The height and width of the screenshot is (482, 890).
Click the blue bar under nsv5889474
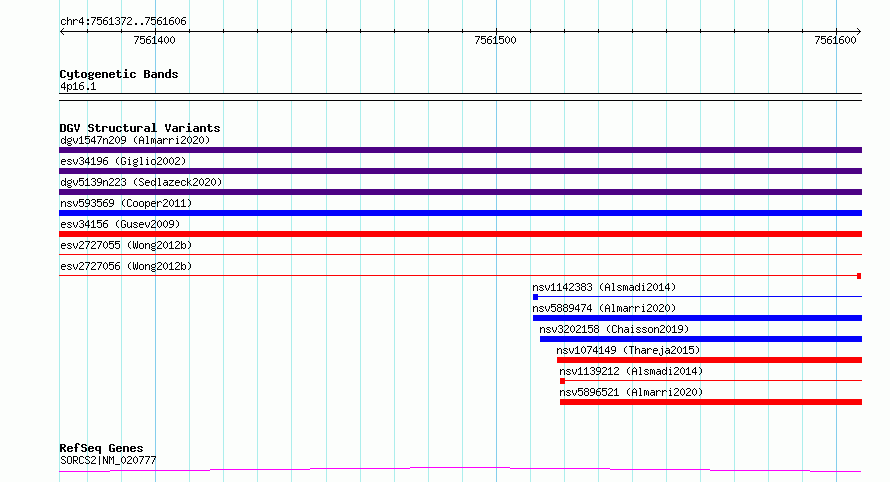tap(698, 318)
